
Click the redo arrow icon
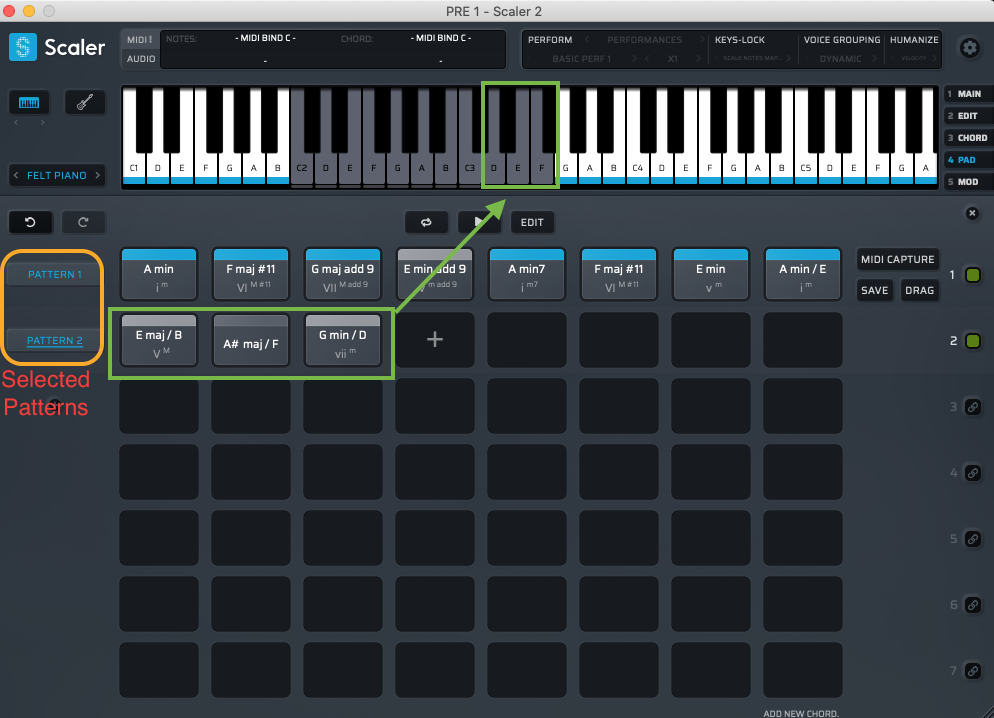(x=83, y=222)
